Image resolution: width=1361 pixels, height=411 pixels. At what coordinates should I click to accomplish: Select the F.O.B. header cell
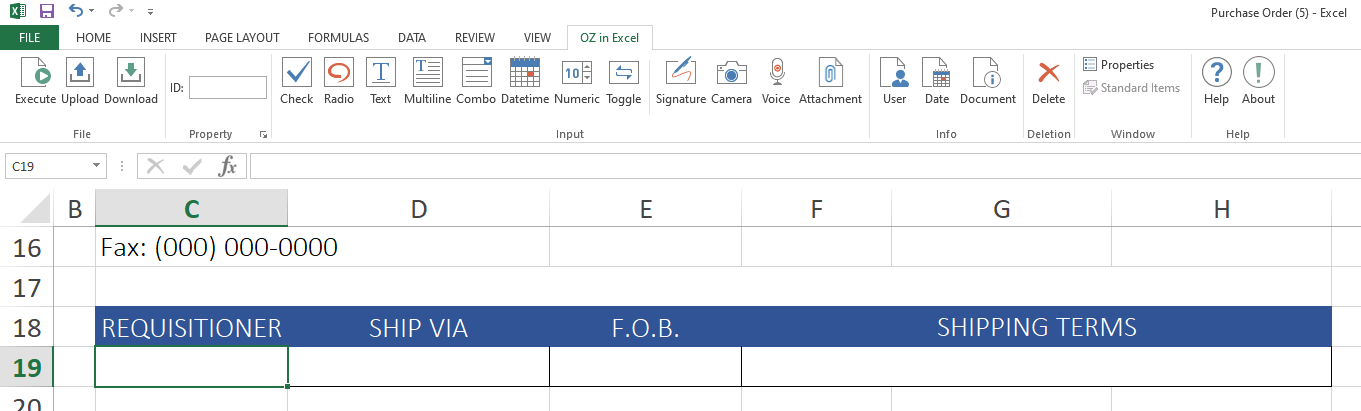pyautogui.click(x=645, y=327)
